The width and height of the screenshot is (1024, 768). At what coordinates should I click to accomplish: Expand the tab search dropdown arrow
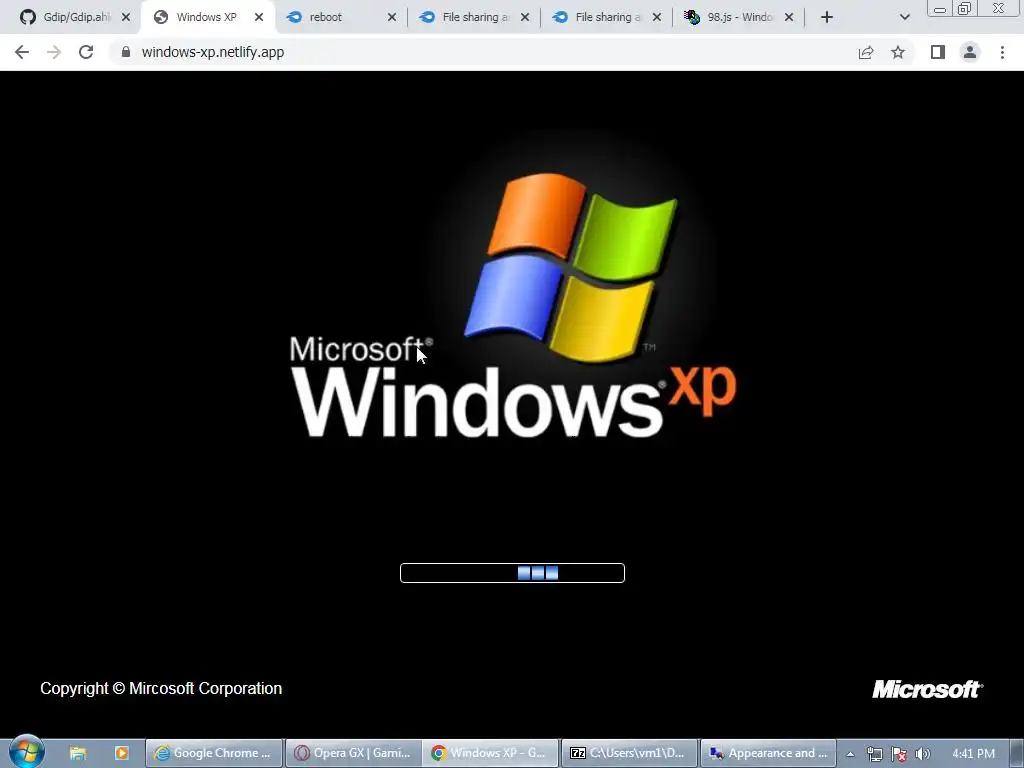coord(904,17)
